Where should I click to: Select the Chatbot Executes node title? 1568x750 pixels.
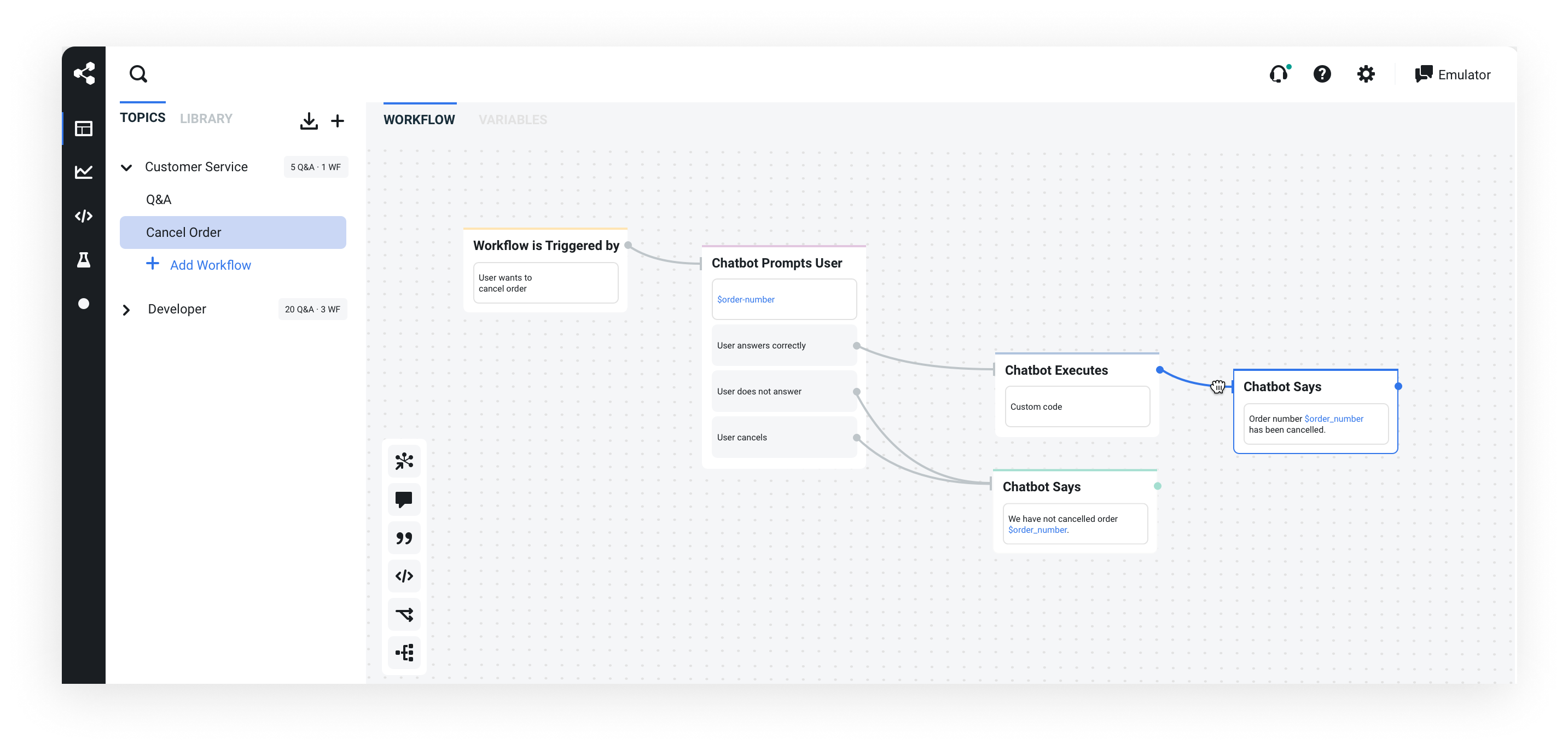1056,370
